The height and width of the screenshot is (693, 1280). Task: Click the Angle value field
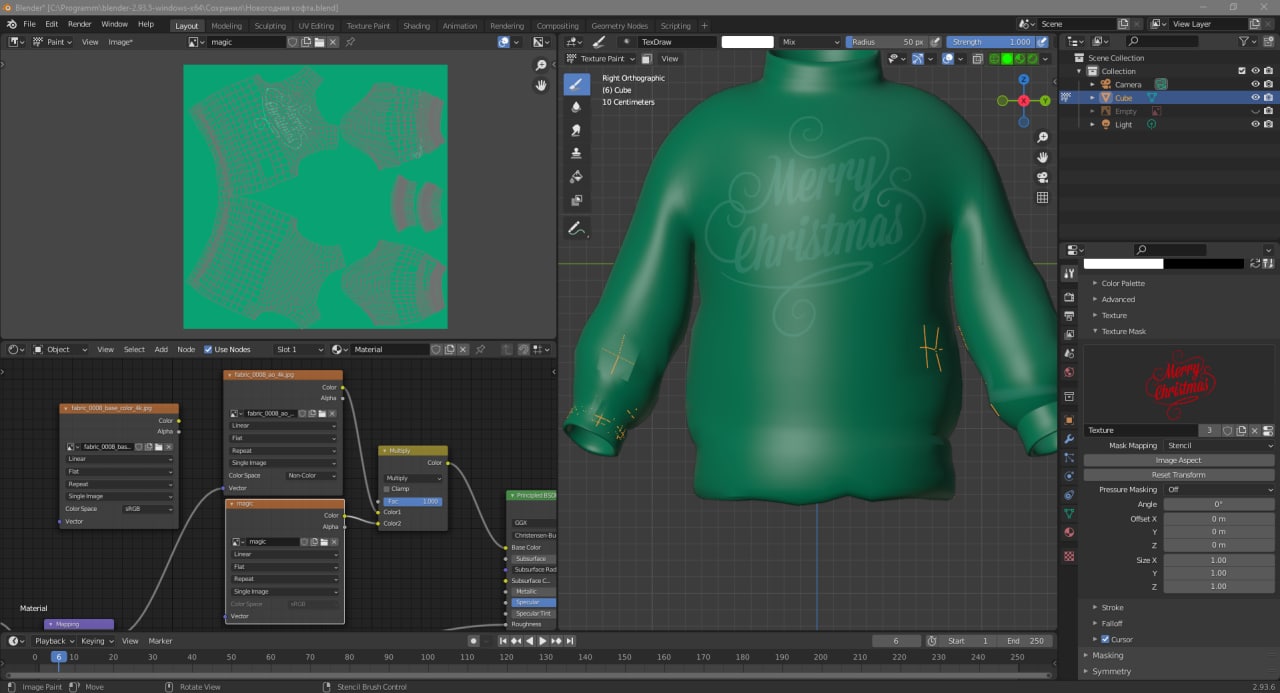point(1219,504)
